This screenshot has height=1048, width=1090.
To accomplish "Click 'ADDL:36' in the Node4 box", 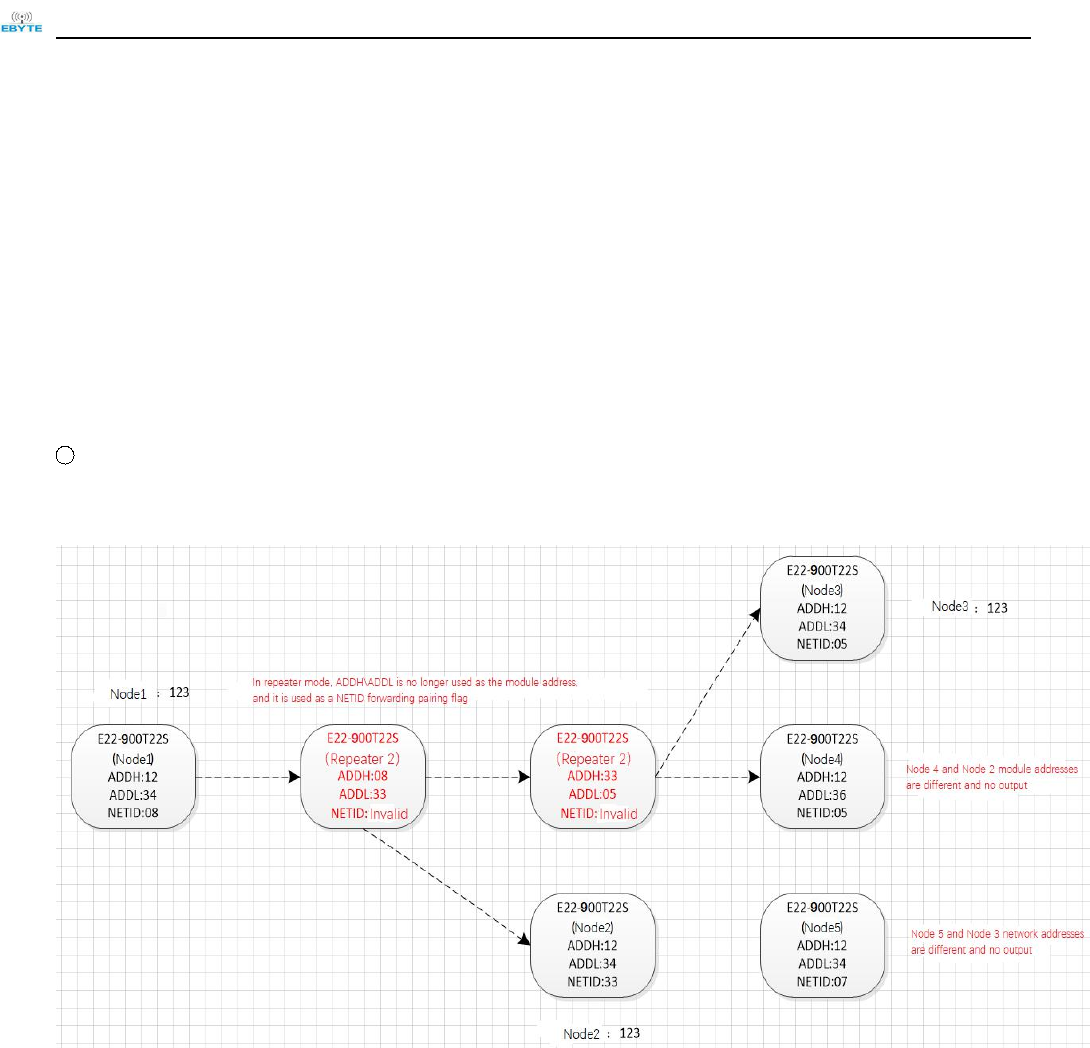I will [x=822, y=795].
